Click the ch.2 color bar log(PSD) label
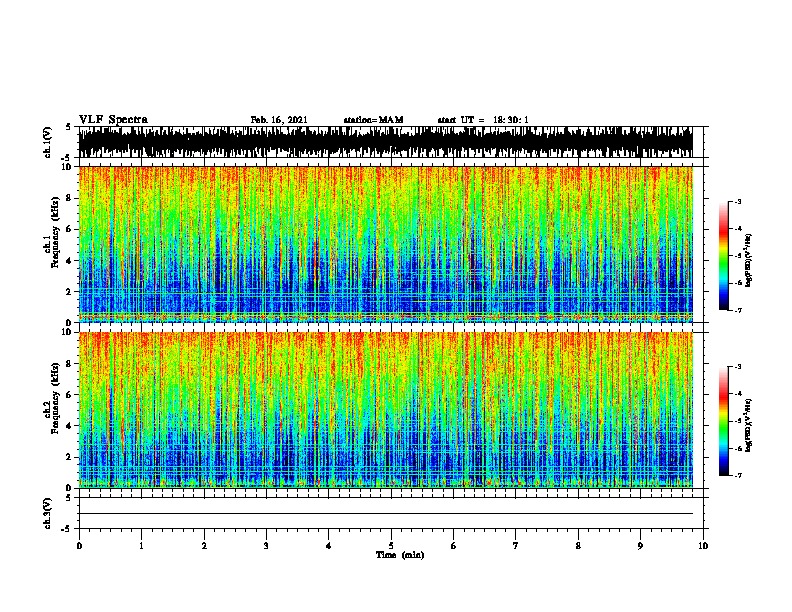Image resolution: width=792 pixels, height=612 pixels. [749, 425]
